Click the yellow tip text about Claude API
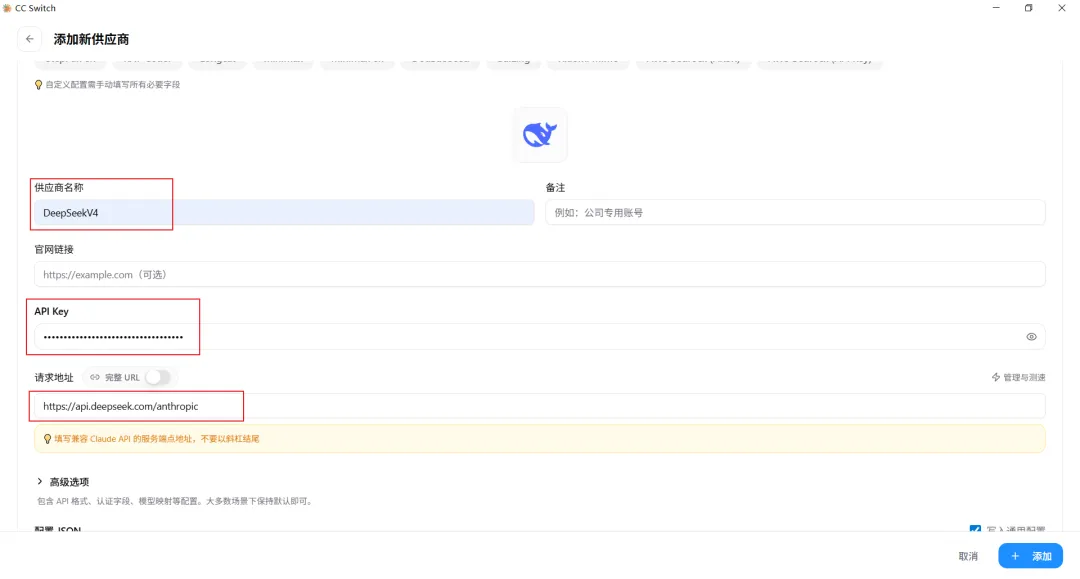Image resolution: width=1080 pixels, height=579 pixels. click(x=157, y=439)
